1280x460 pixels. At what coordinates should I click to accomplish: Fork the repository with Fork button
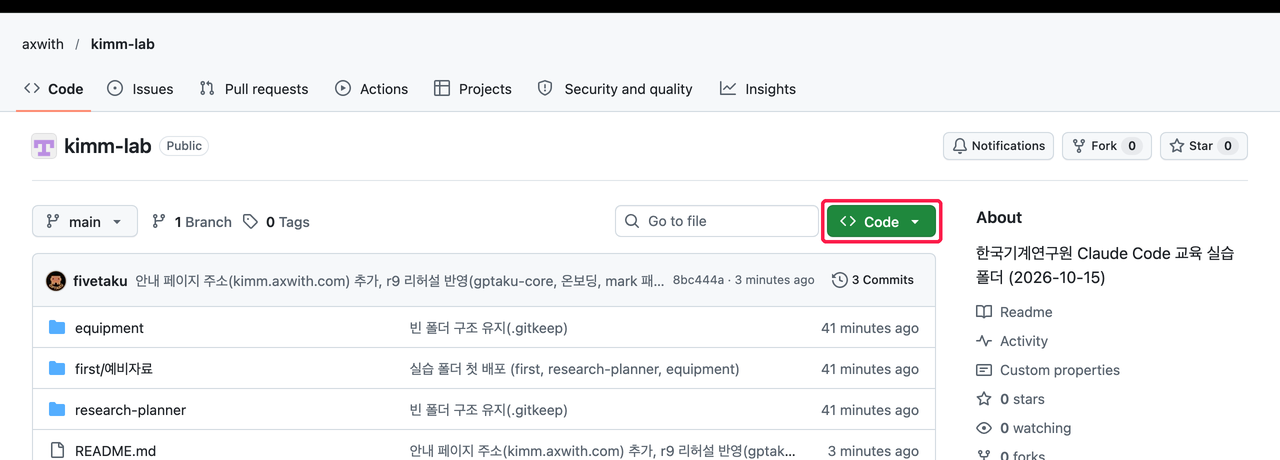click(x=1107, y=146)
